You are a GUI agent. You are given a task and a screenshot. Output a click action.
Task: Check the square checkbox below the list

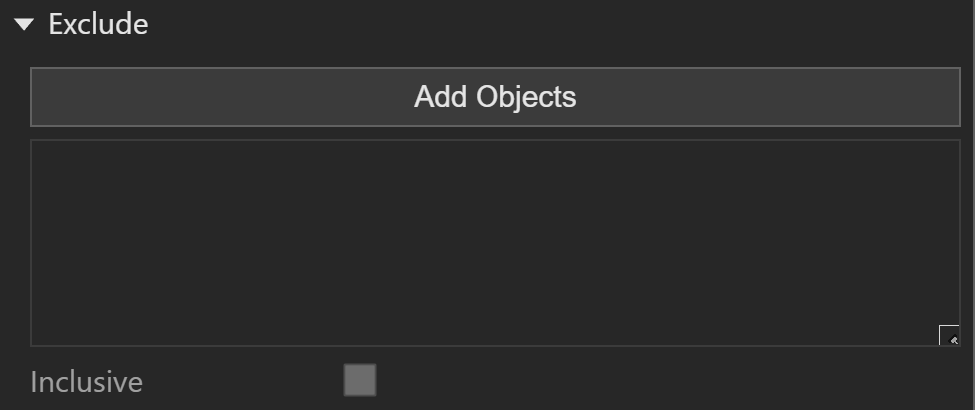tap(360, 380)
